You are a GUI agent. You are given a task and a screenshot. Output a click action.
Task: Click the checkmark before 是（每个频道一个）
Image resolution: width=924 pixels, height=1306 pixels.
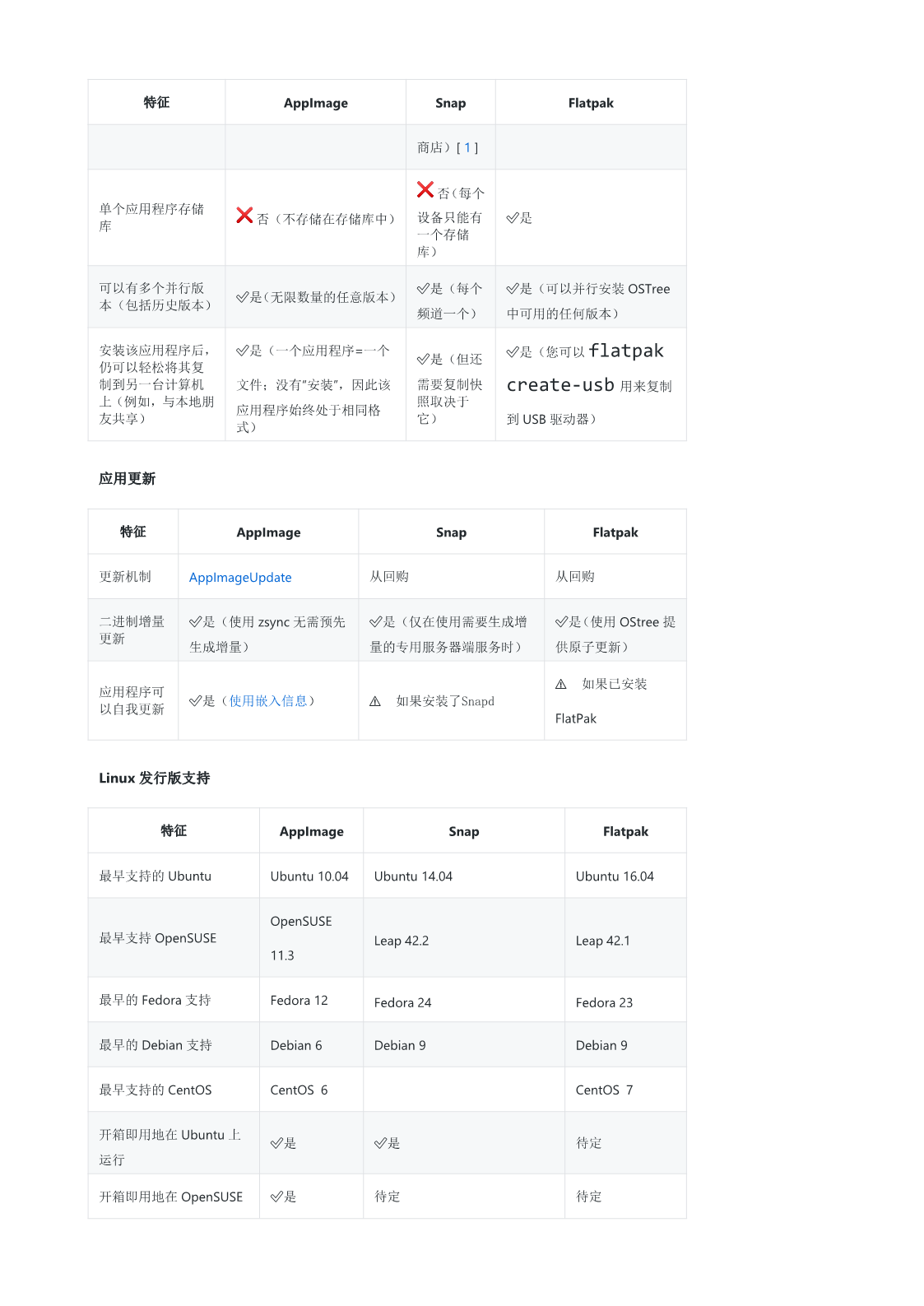click(423, 289)
